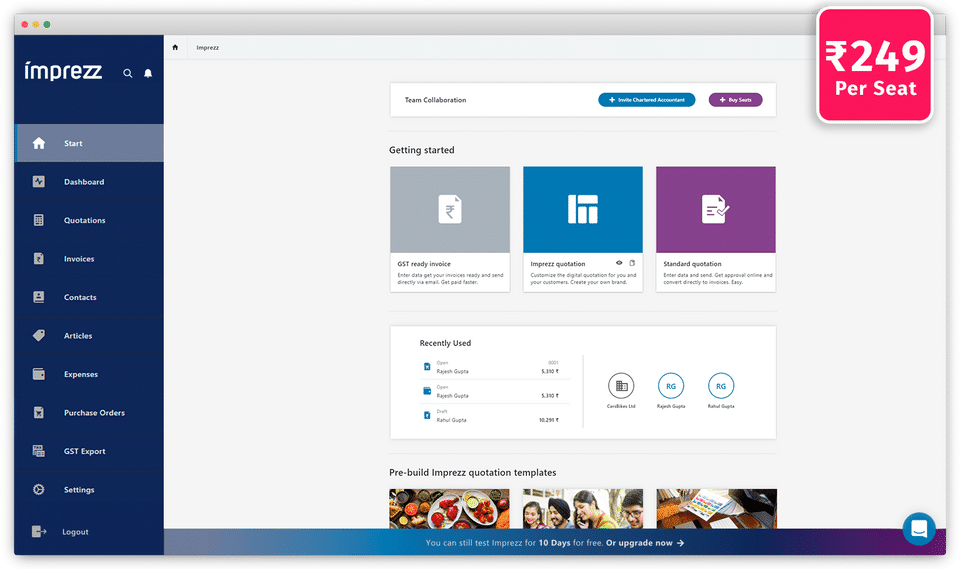
Task: Open Contacts section label
Action: click(80, 297)
